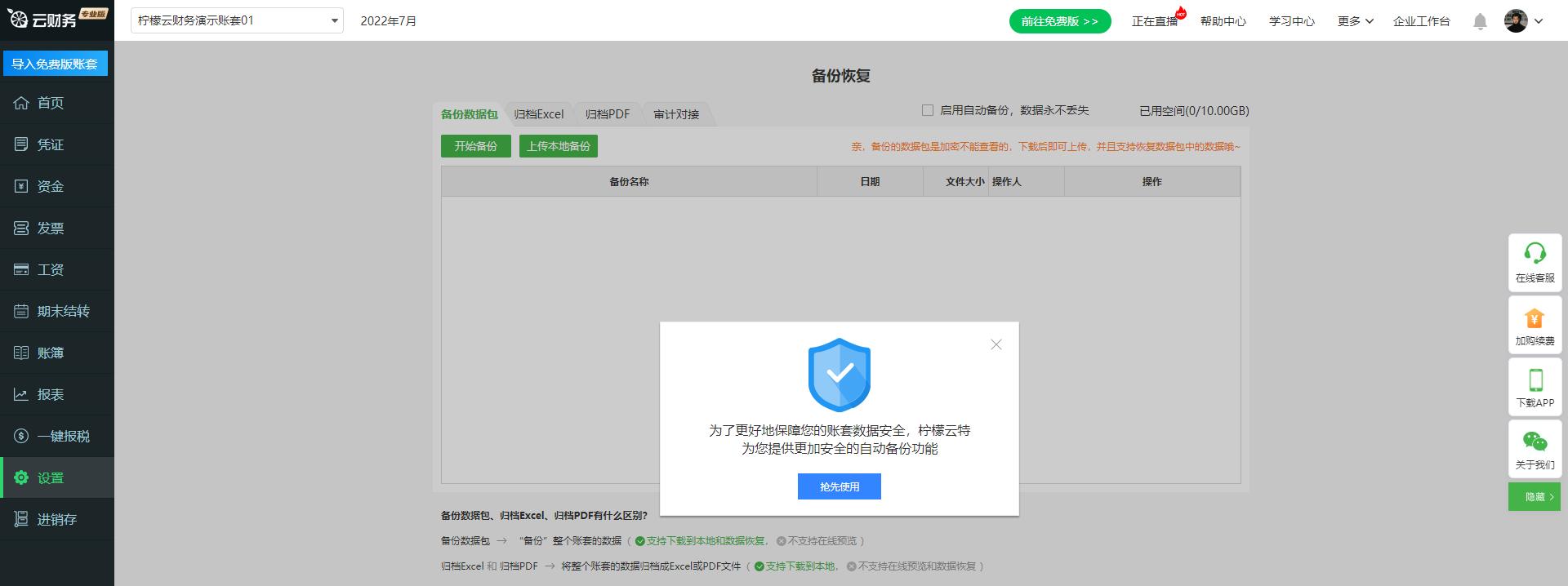The height and width of the screenshot is (586, 1568).
Task: Click the 导入免费版账套 button
Action: point(56,64)
